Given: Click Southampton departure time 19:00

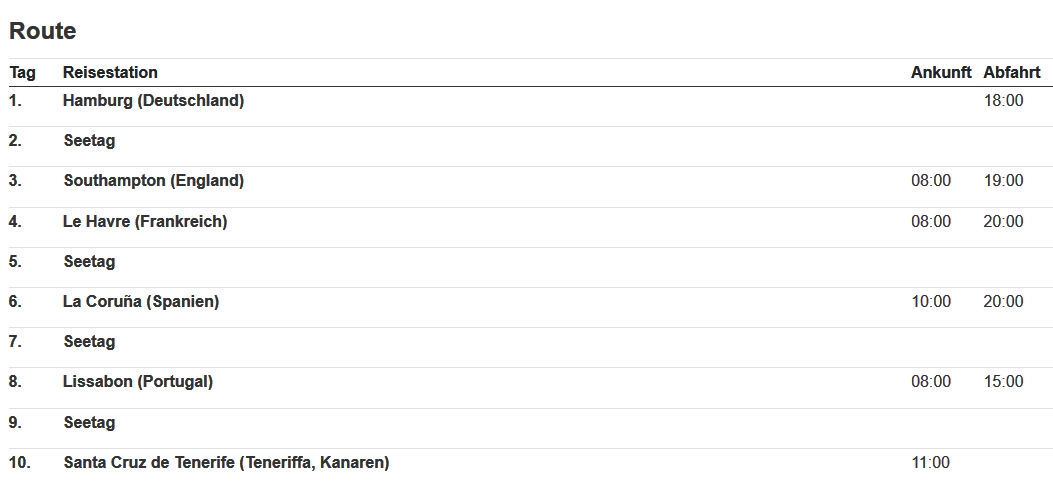Looking at the screenshot, I should coord(1003,181).
